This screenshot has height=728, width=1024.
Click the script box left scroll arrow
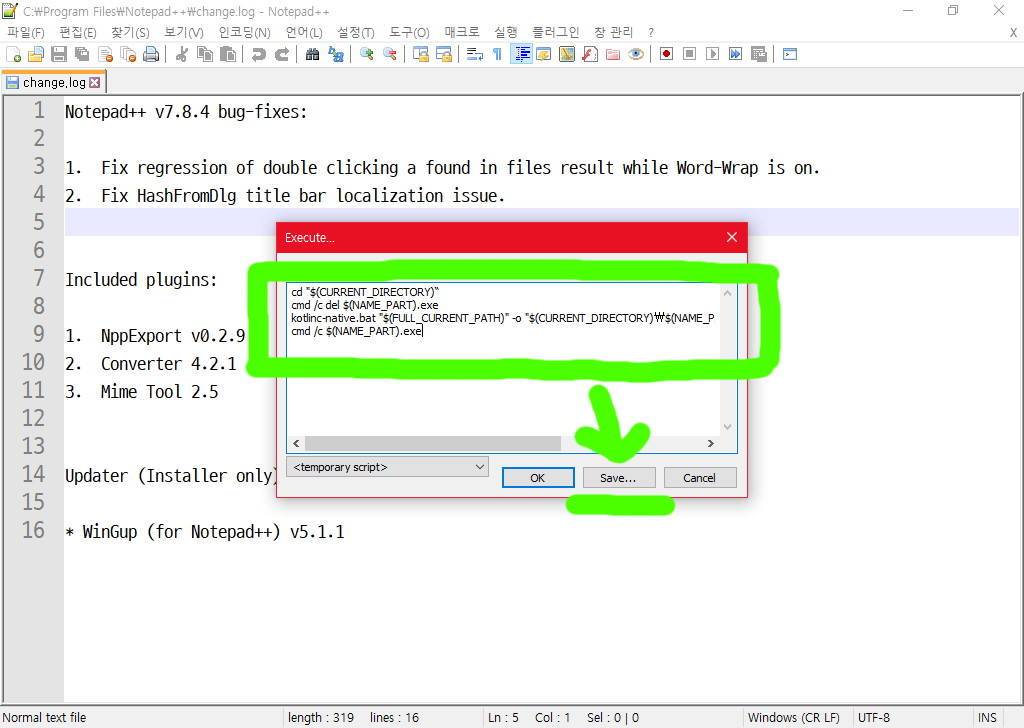tap(296, 443)
